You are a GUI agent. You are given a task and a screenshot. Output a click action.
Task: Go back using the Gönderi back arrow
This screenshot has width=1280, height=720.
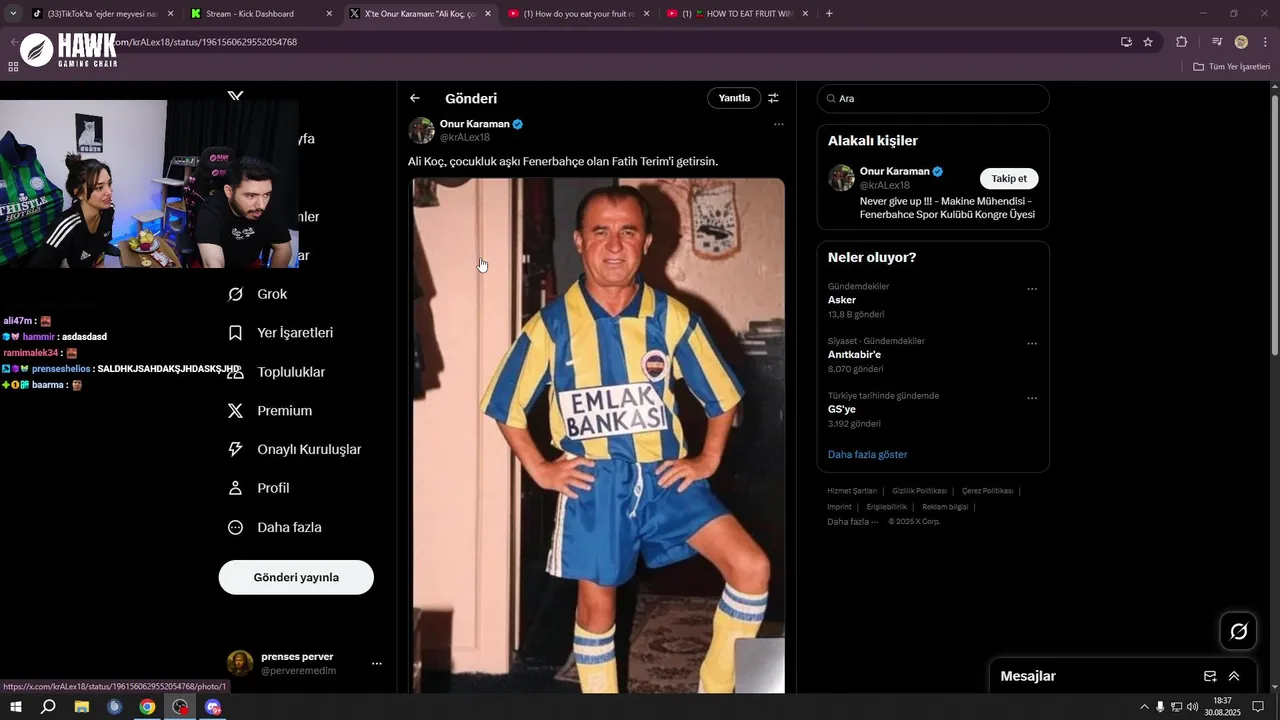click(415, 98)
